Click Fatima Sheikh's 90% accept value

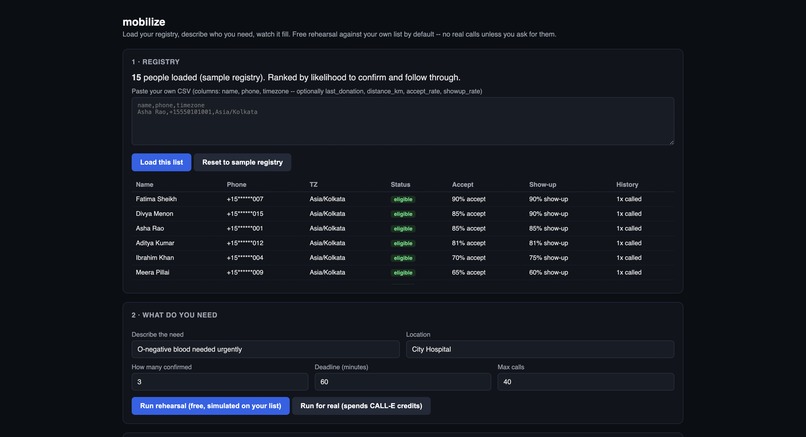pos(468,199)
